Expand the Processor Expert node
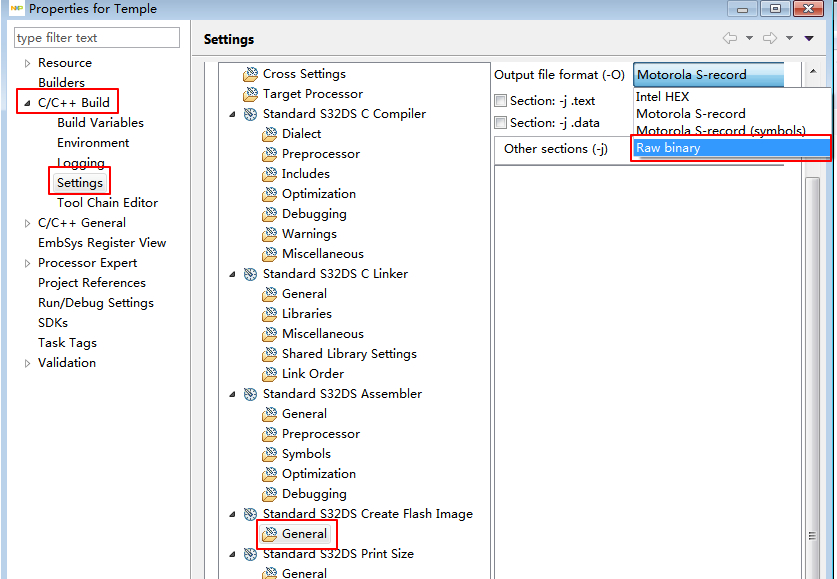This screenshot has height=579, width=837. 27,264
